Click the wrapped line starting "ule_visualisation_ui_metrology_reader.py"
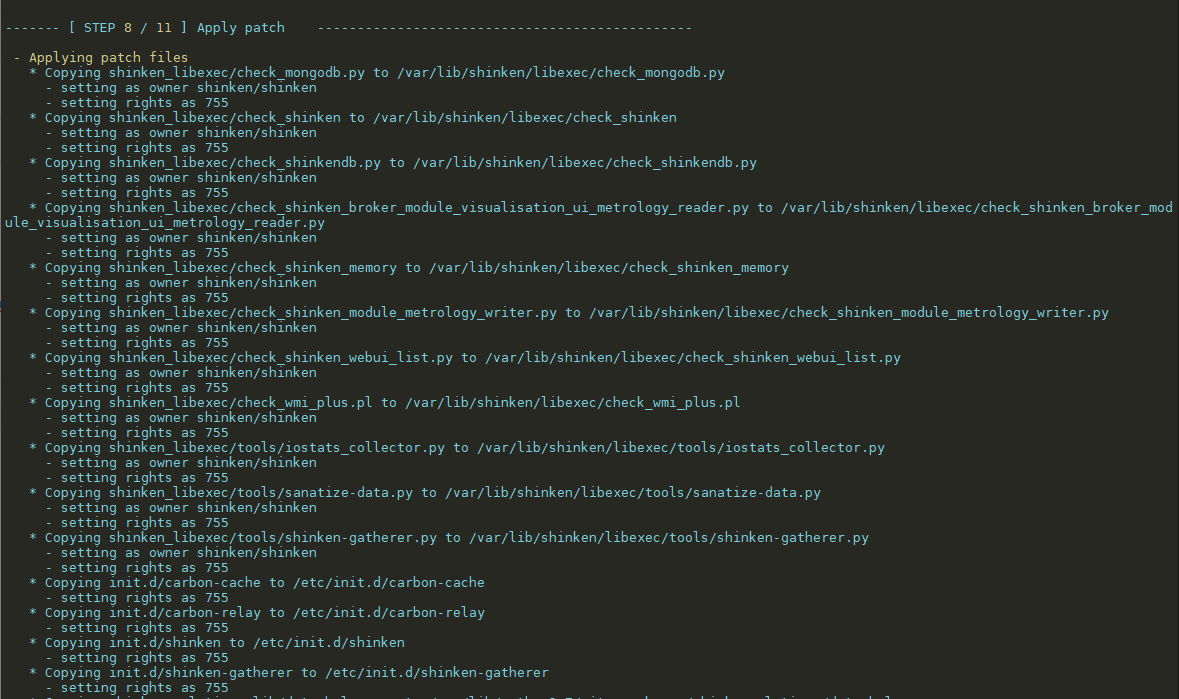 click(x=165, y=223)
